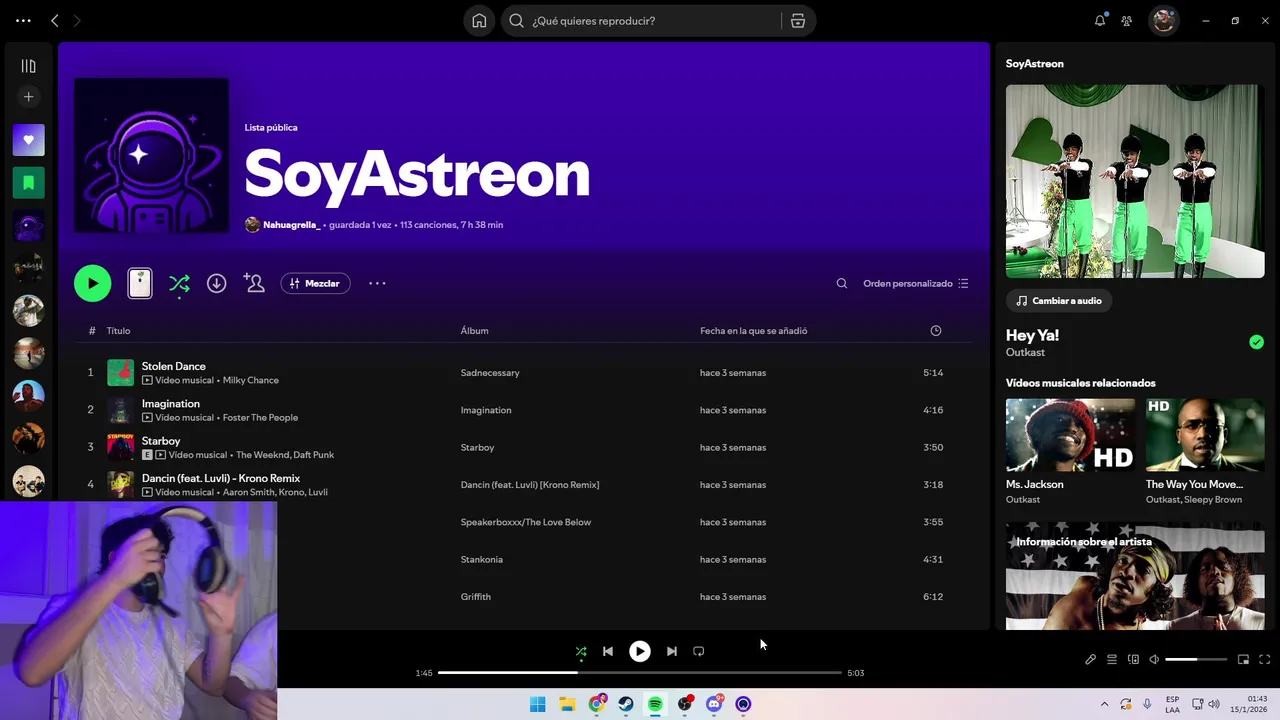Click the player bar play button
1280x720 pixels.
[640, 651]
